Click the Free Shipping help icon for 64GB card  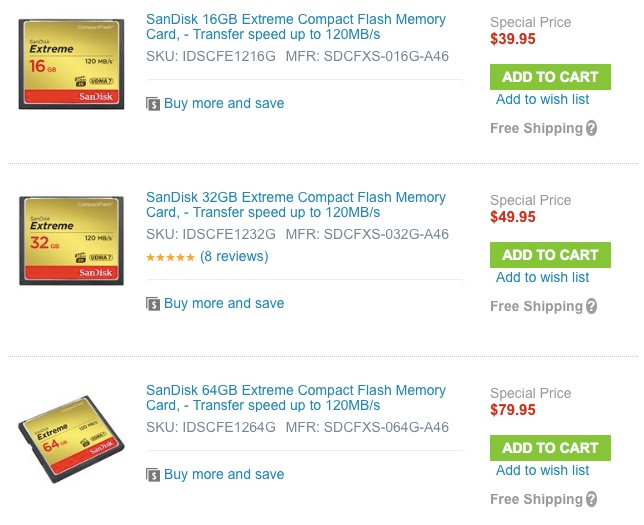point(591,499)
